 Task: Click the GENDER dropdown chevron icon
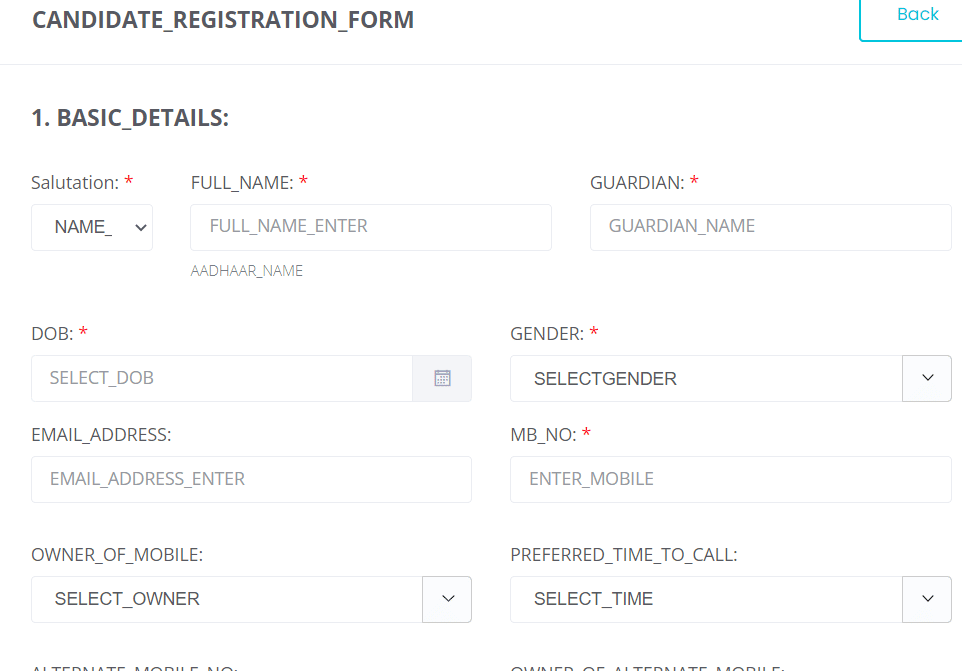point(927,378)
